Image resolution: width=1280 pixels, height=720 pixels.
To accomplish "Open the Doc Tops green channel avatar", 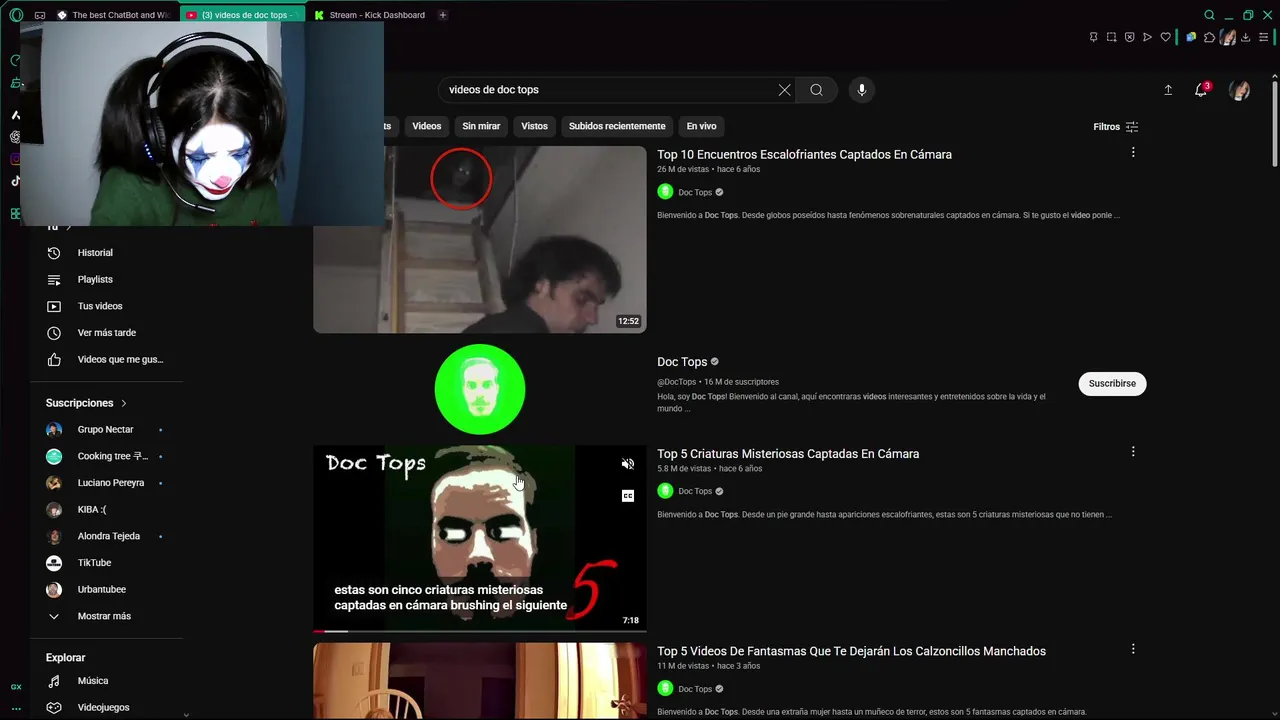I will tap(480, 389).
